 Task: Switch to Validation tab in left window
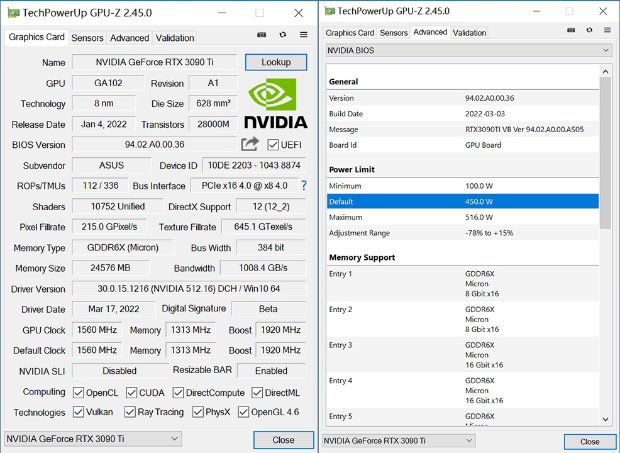click(x=175, y=38)
